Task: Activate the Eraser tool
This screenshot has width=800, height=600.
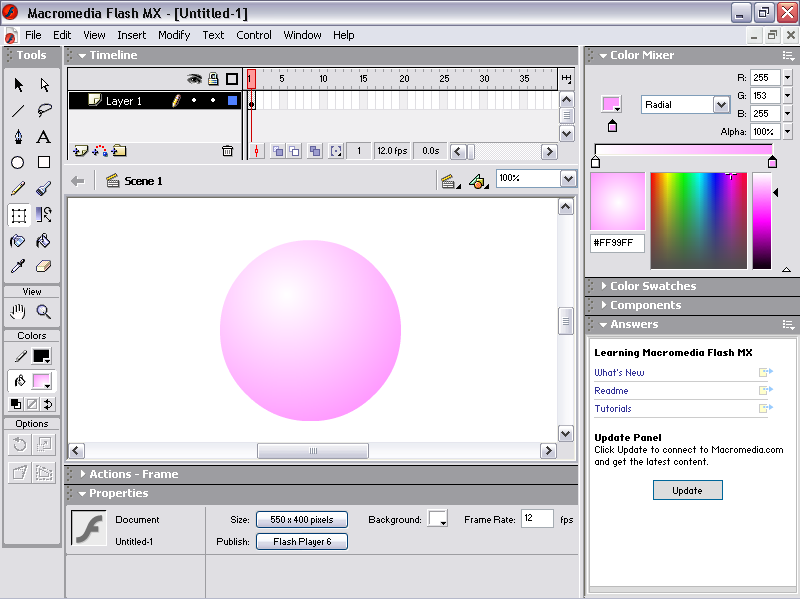Action: pyautogui.click(x=44, y=267)
